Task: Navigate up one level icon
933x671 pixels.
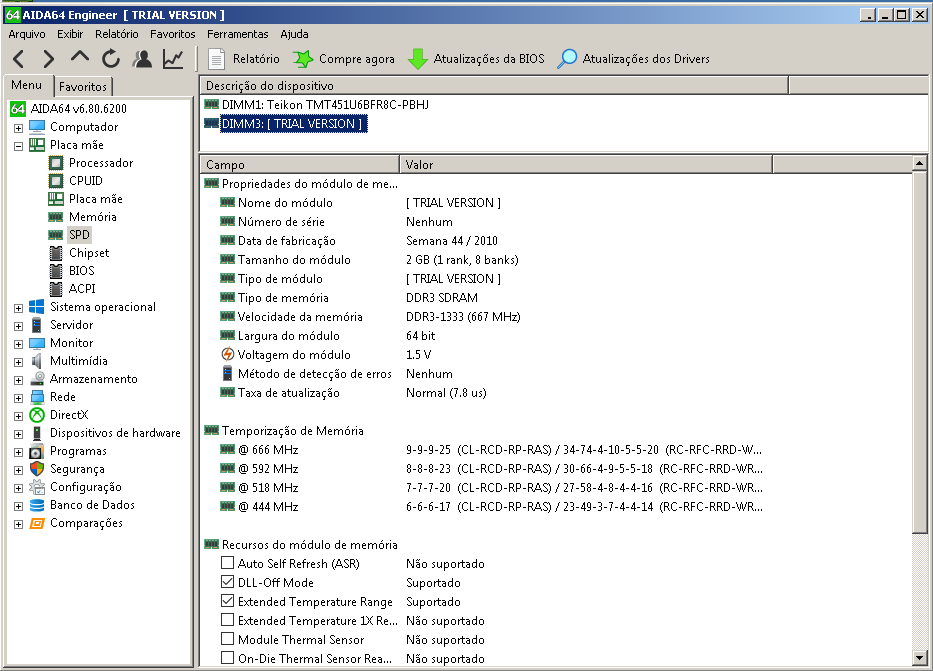Action: 80,57
